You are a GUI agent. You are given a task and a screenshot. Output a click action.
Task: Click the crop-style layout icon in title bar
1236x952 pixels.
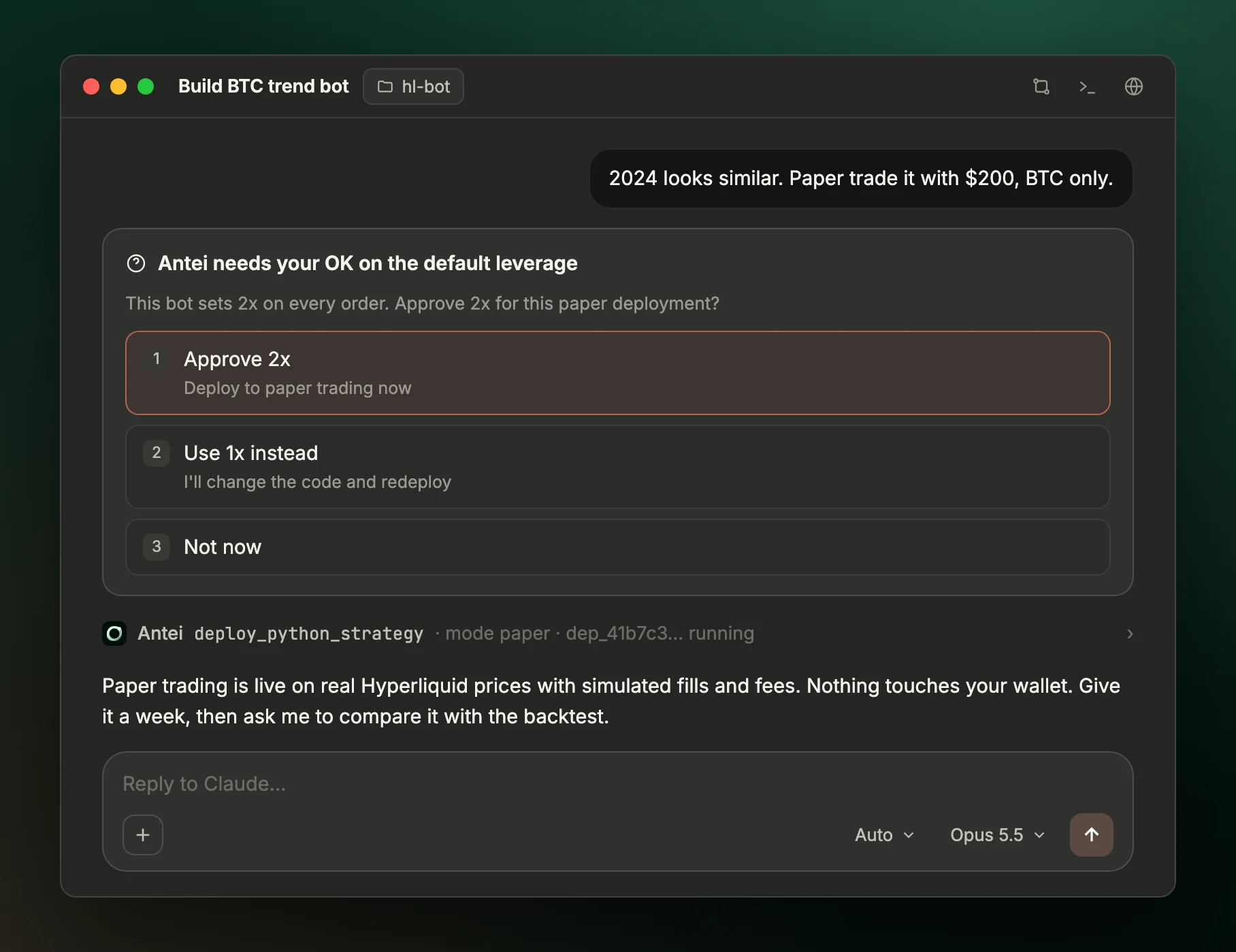[x=1041, y=86]
